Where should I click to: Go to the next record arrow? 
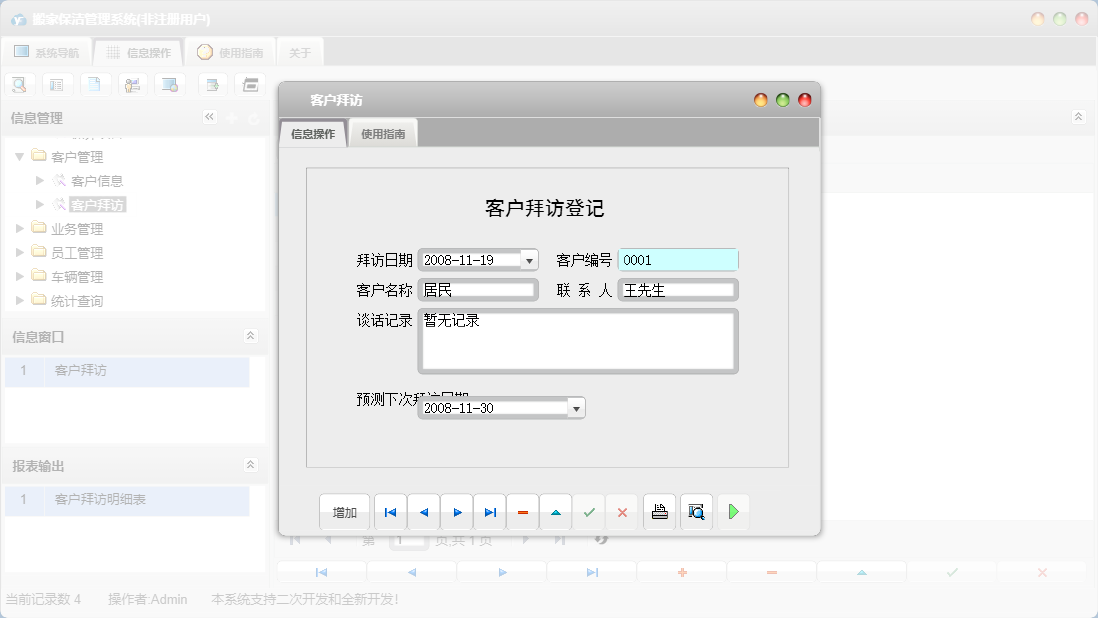(x=457, y=512)
